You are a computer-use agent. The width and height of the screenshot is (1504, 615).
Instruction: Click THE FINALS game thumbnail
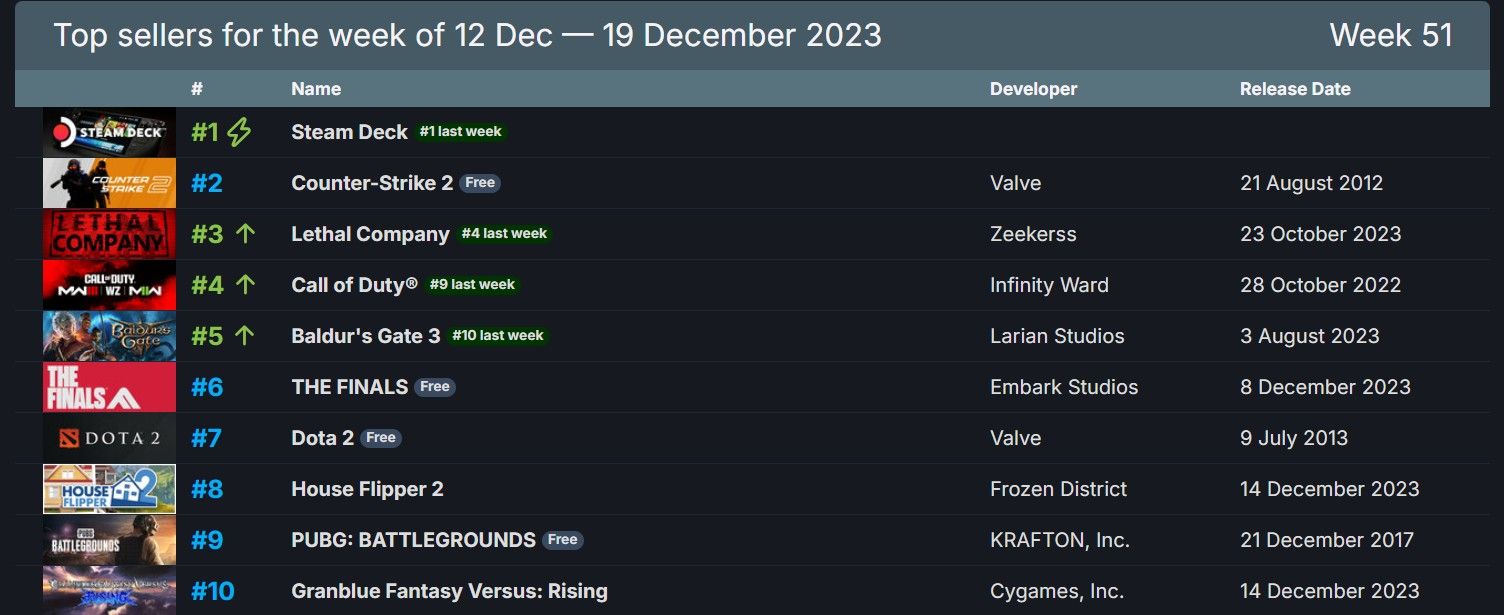(x=109, y=387)
